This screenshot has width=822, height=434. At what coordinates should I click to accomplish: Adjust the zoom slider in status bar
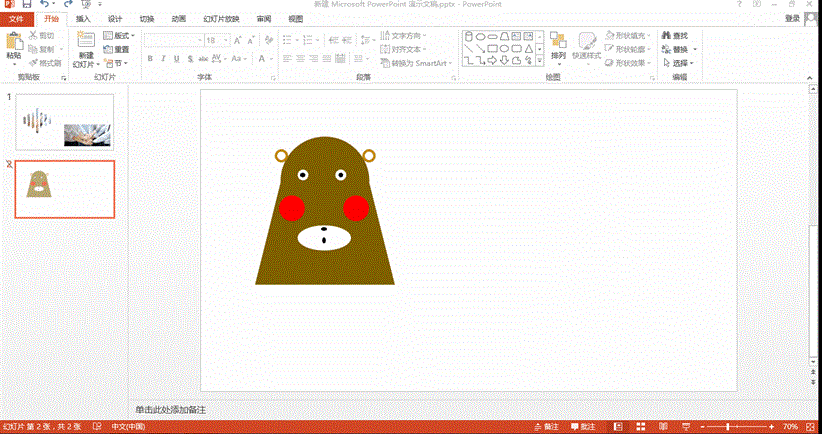click(x=728, y=427)
